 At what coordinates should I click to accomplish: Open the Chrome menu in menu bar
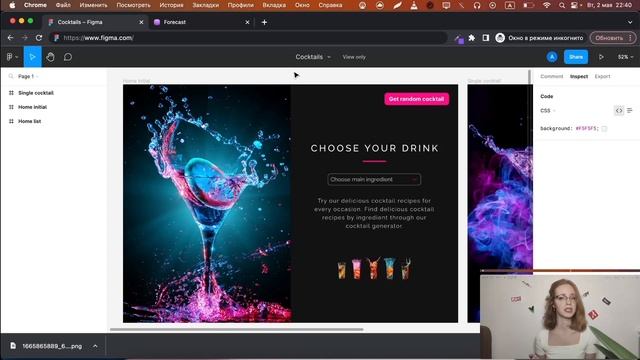(35, 5)
